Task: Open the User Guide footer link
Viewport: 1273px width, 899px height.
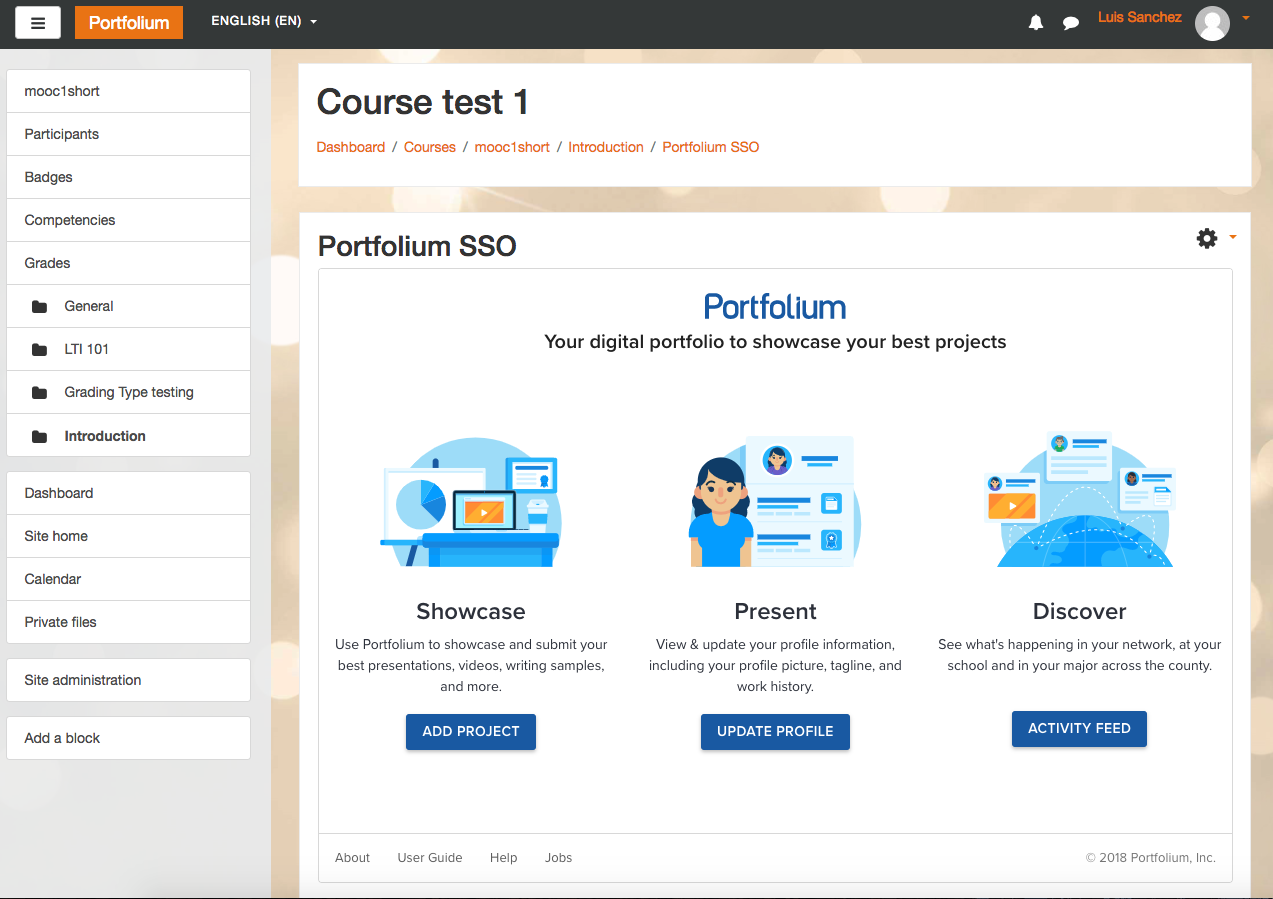Action: pyautogui.click(x=430, y=858)
